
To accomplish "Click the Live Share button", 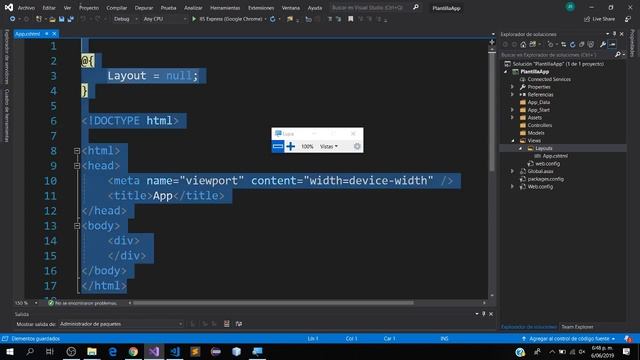I will 599,19.
